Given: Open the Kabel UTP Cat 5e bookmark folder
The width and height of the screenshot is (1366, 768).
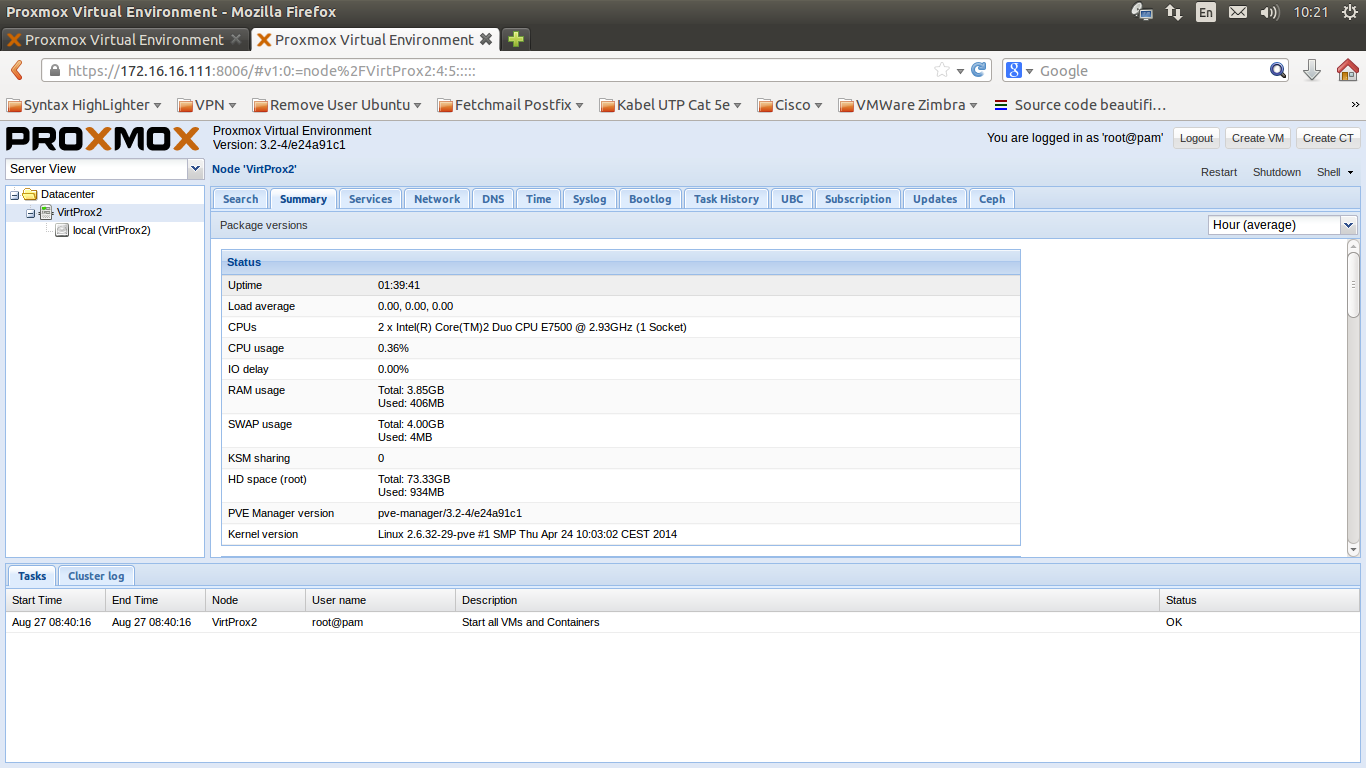Looking at the screenshot, I should click(x=672, y=105).
